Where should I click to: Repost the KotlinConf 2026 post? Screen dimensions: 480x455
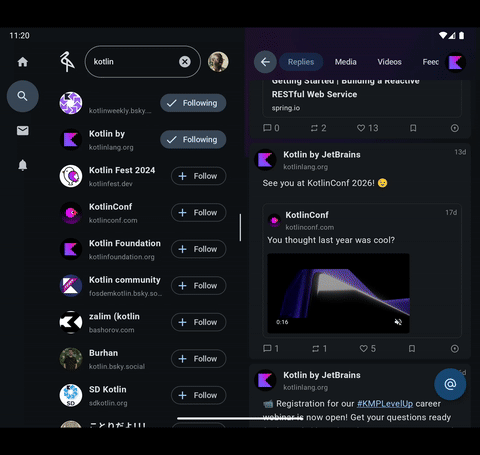coord(319,349)
